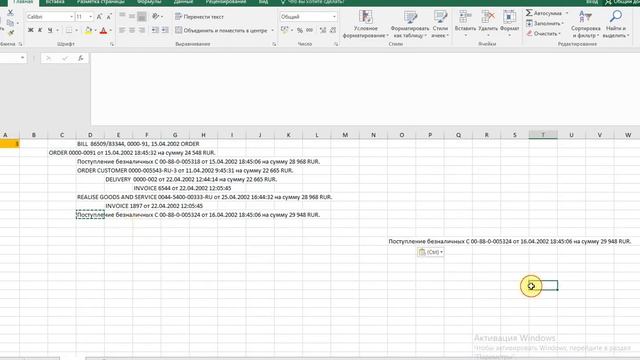Click Автосумма button
The image size is (640, 360).
pos(544,13)
